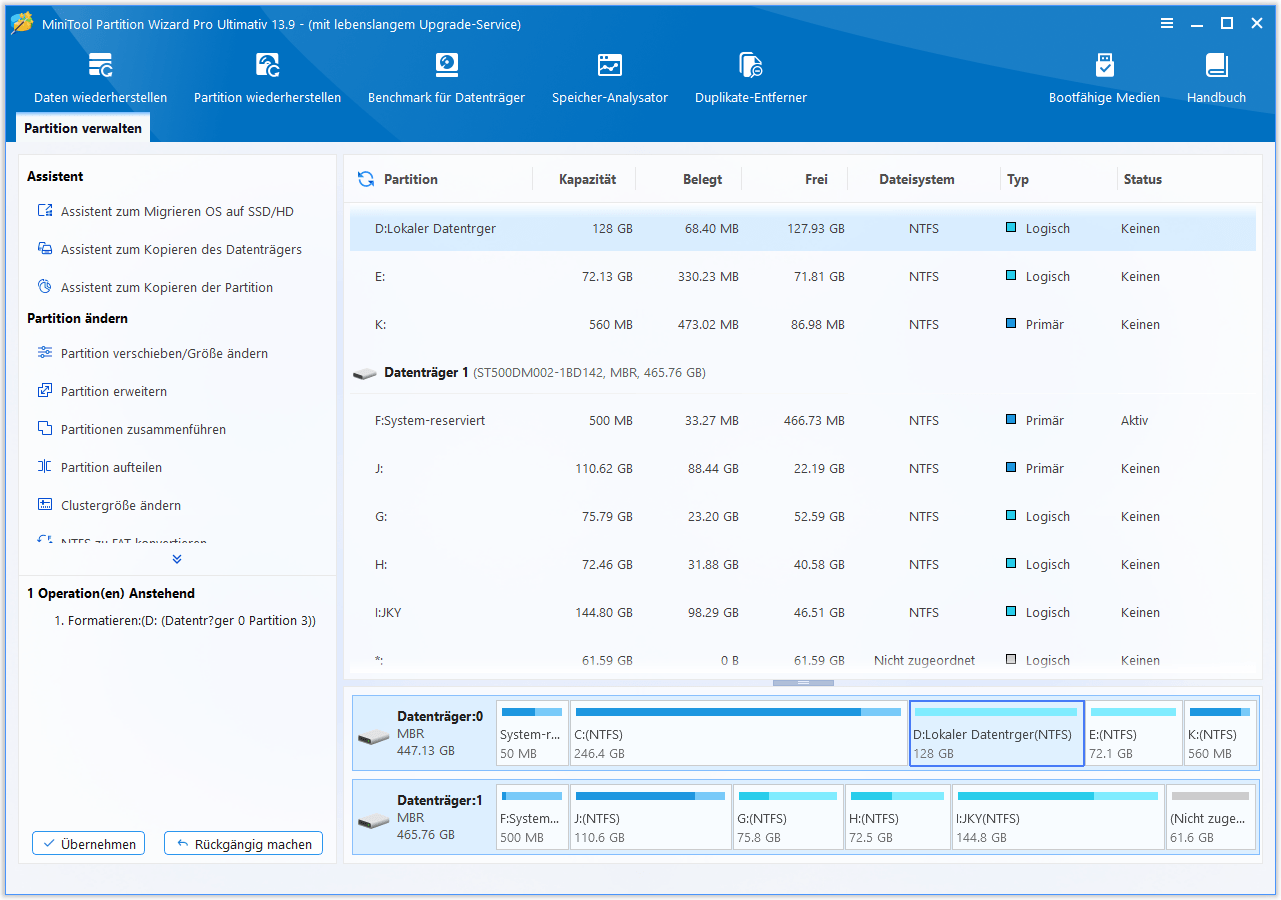Viewport: 1281px width, 900px height.
Task: Click Übernehmen button
Action: point(89,844)
